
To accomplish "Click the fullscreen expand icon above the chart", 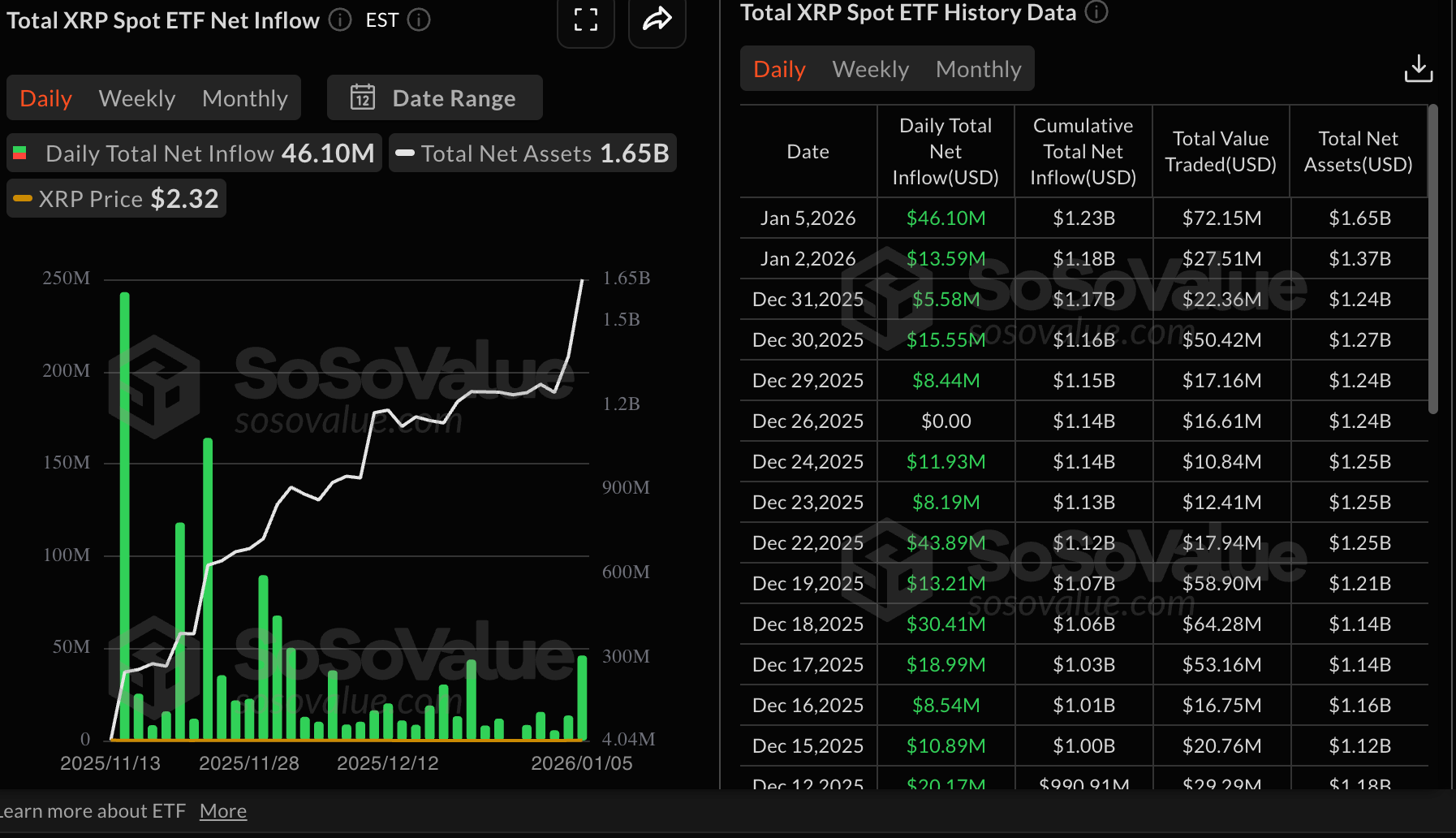I will pos(586,20).
